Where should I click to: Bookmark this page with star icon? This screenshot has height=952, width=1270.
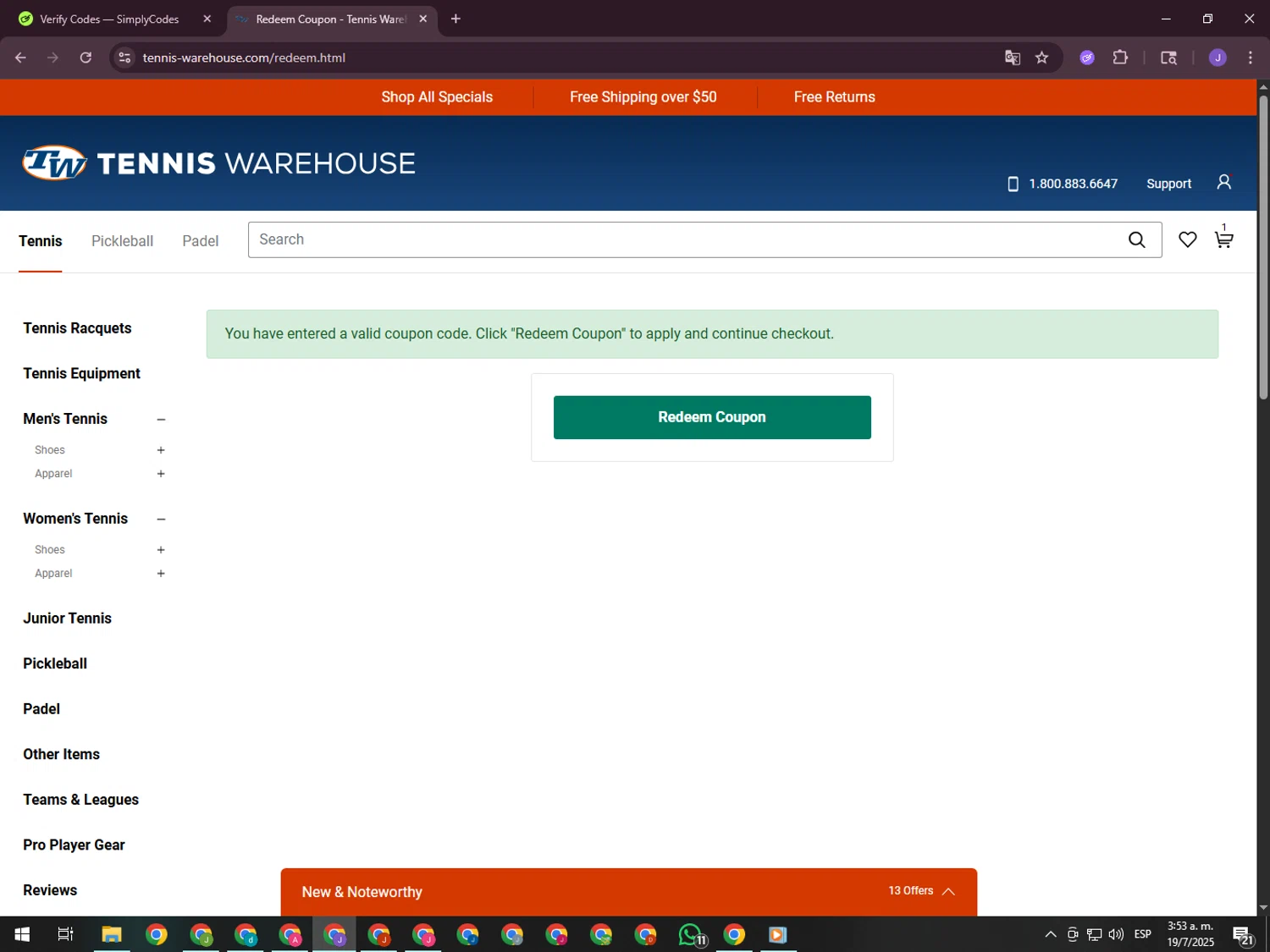(x=1041, y=58)
